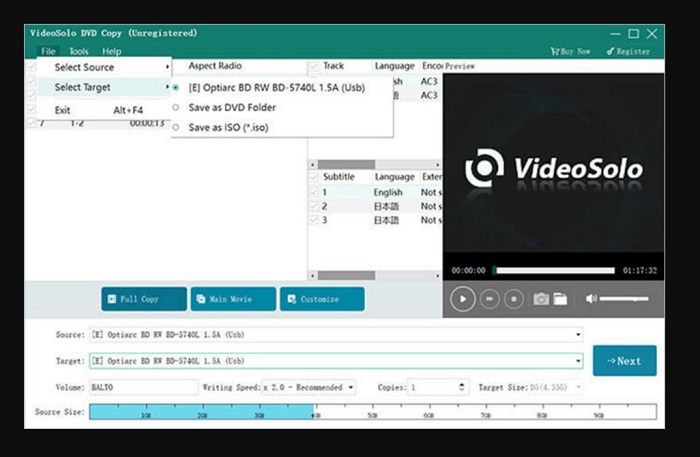The image size is (700, 457).
Task: Toggle the Track header checkbox
Action: pos(314,66)
